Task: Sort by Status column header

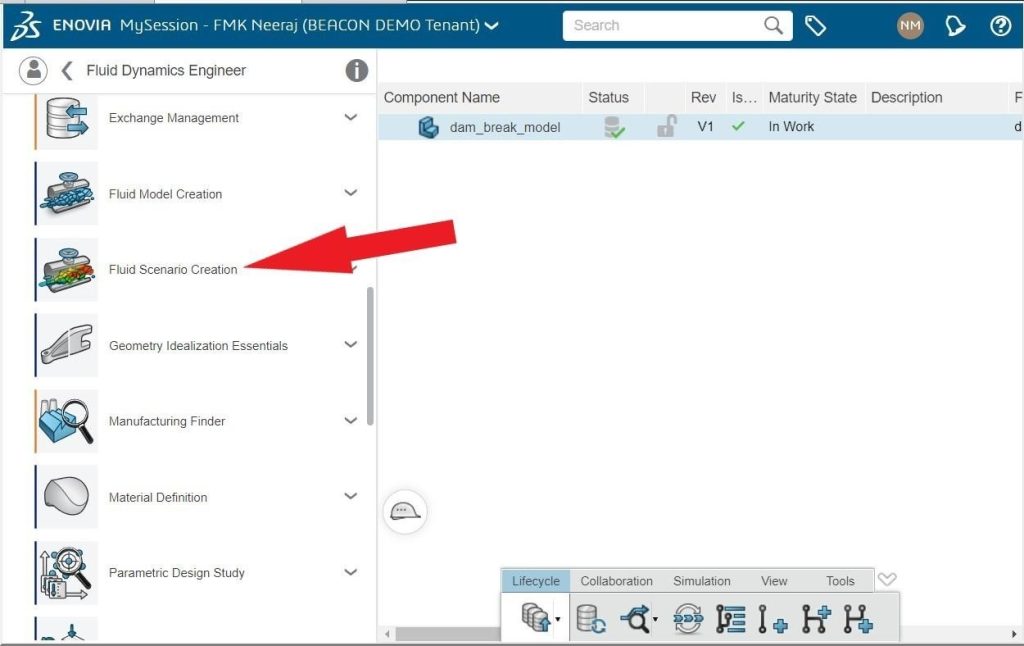Action: 608,97
